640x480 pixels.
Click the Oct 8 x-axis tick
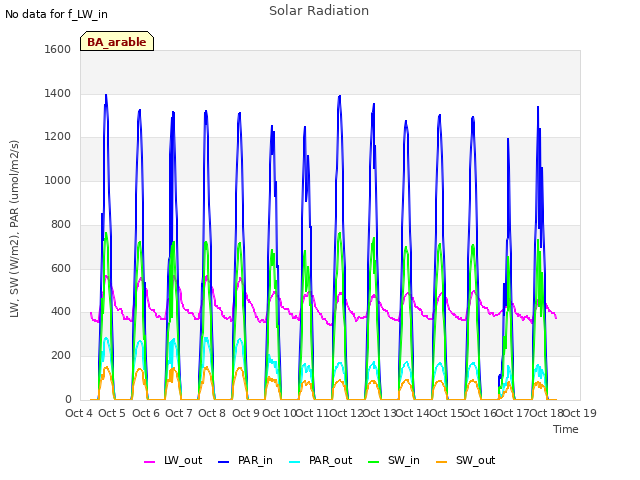212,413
